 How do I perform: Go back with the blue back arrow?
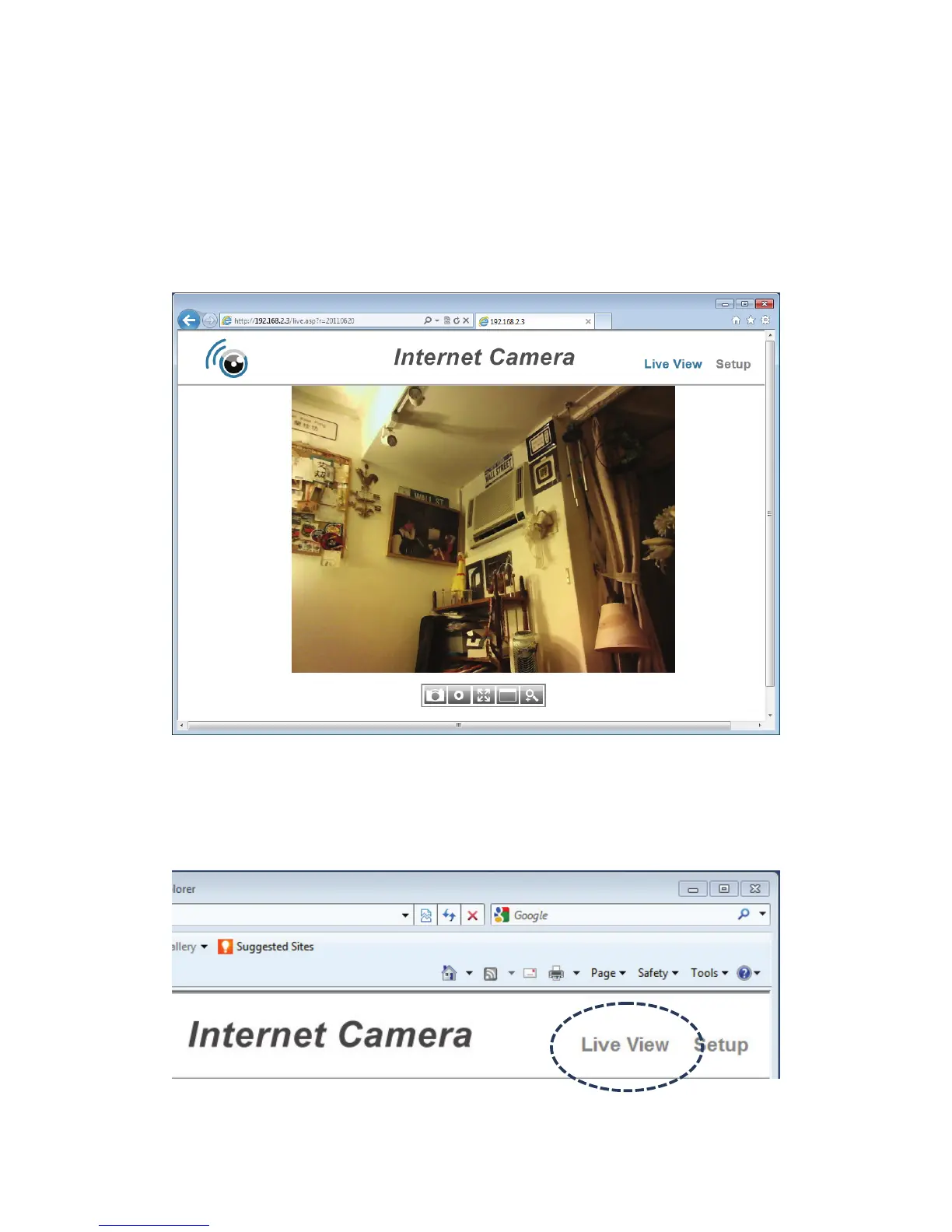coord(189,320)
